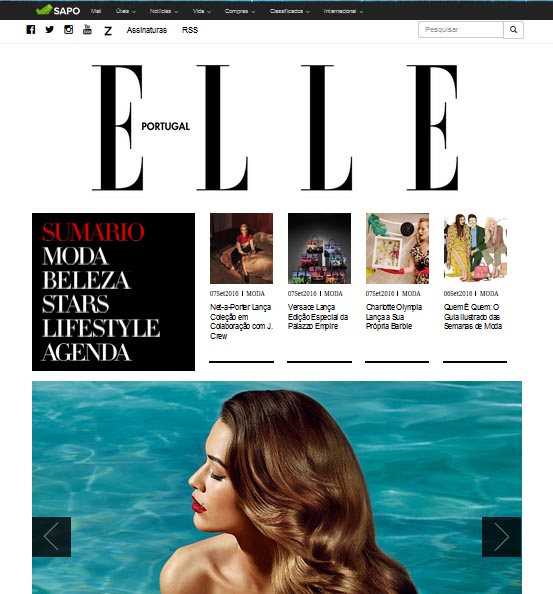Select LIFESTYLE in the Sumário menu
Viewport: 553px width, 594px height.
[x=101, y=328]
